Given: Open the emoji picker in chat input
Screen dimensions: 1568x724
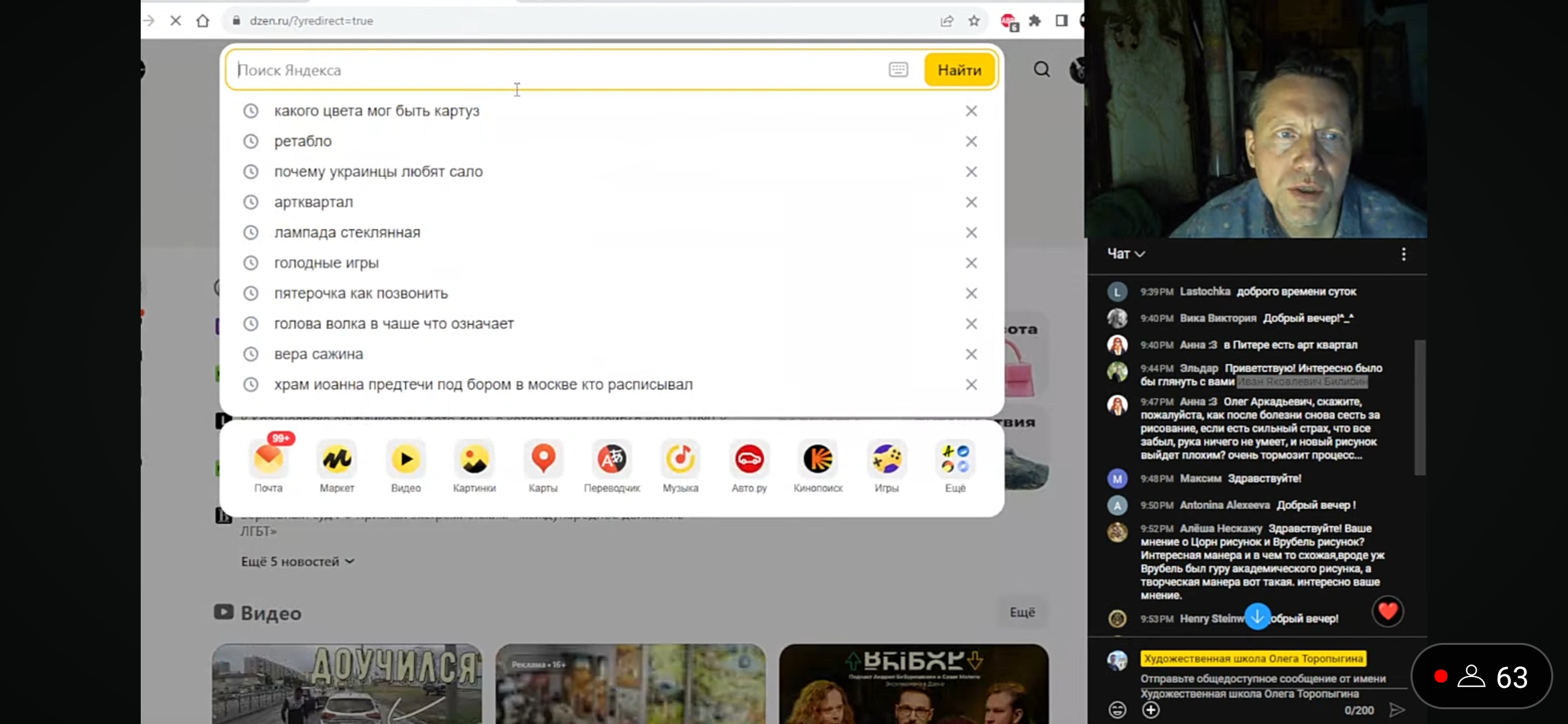Looking at the screenshot, I should click(1118, 710).
